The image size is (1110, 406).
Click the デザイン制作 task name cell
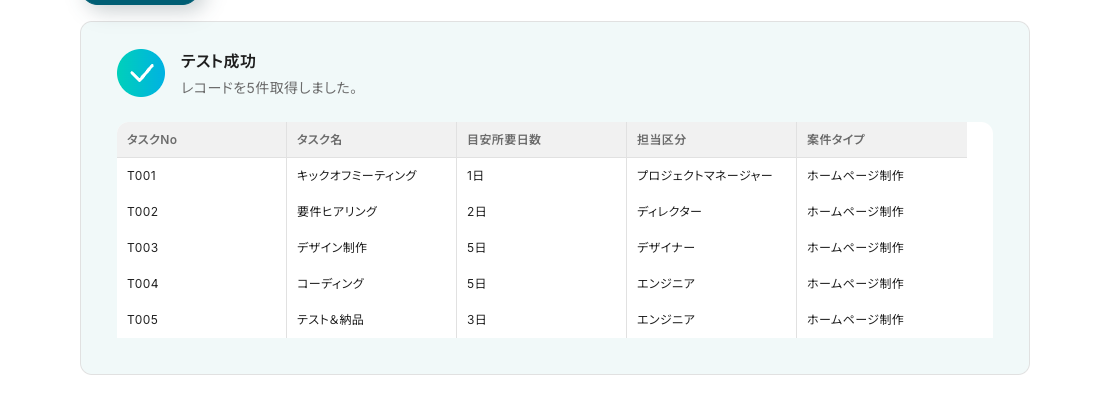(x=332, y=248)
